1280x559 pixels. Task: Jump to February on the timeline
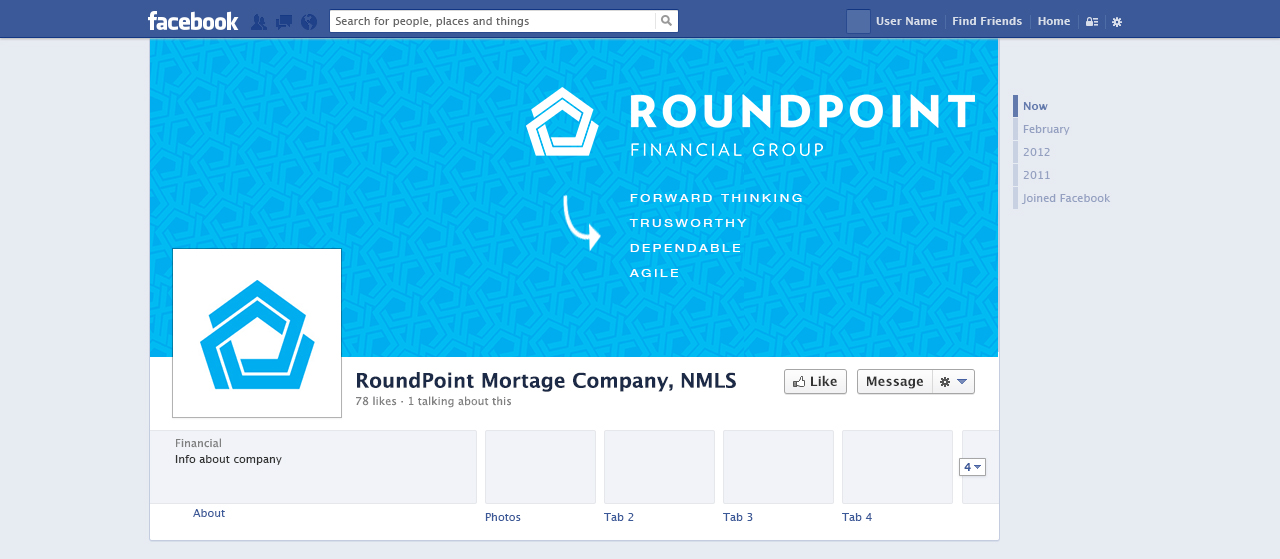1046,129
